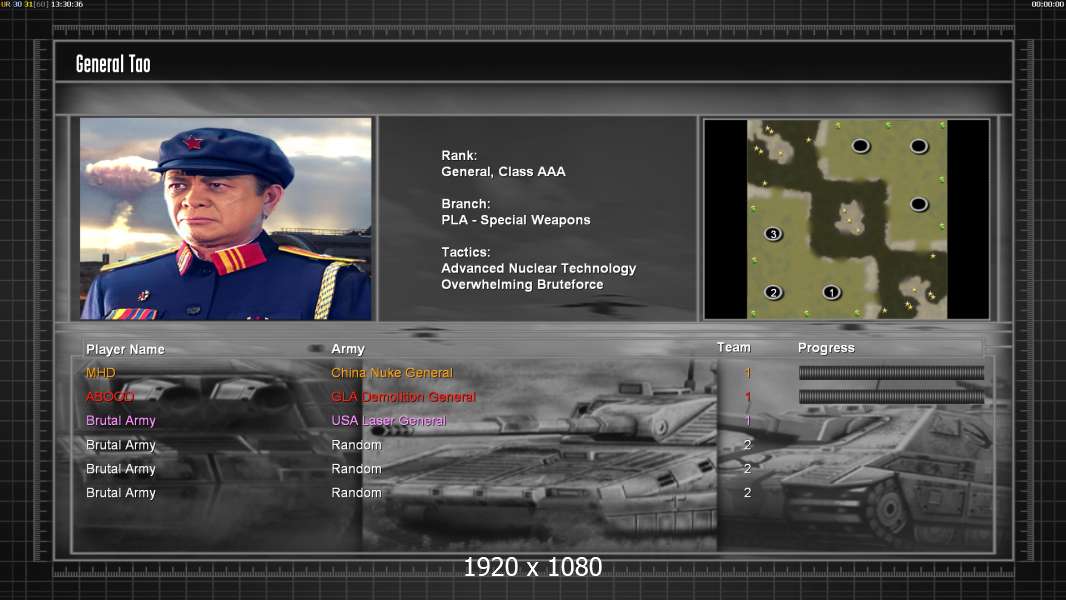Select the purple 'Brutal Army' player name
This screenshot has width=1066, height=600.
click(120, 421)
